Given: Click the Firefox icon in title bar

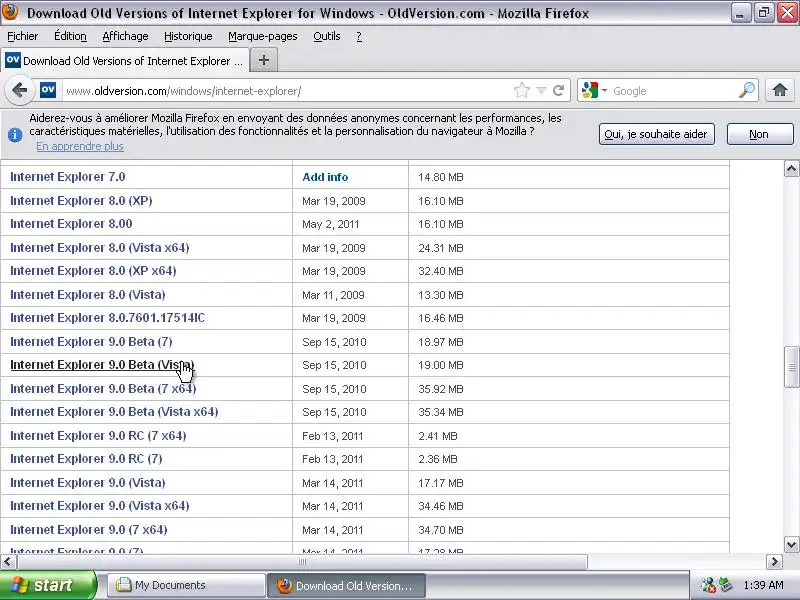Looking at the screenshot, I should 10,11.
